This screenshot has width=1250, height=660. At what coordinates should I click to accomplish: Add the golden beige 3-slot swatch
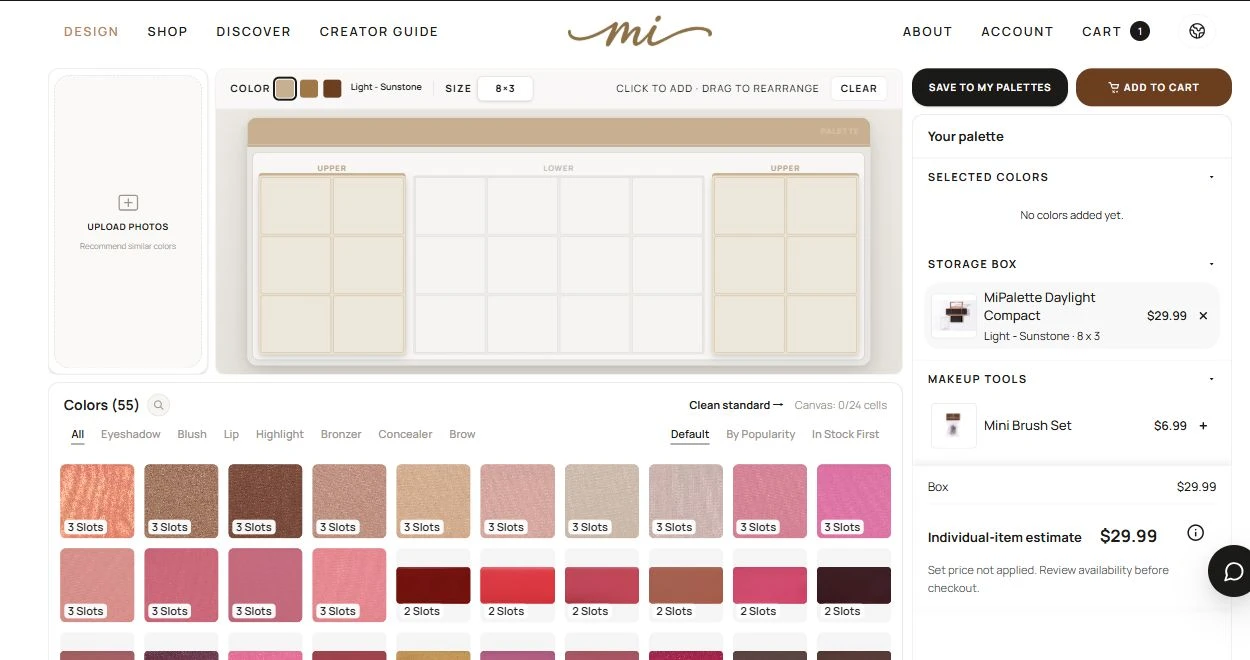pos(433,501)
